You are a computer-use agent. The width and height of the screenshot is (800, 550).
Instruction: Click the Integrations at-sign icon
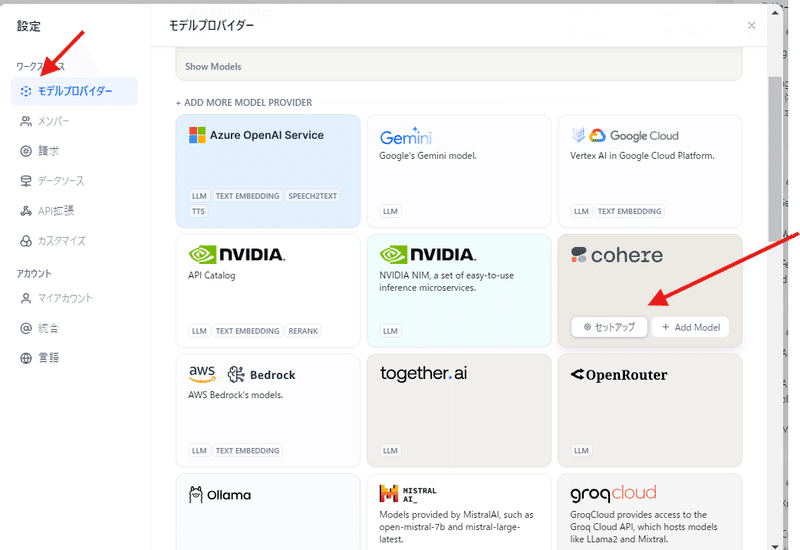tap(26, 328)
